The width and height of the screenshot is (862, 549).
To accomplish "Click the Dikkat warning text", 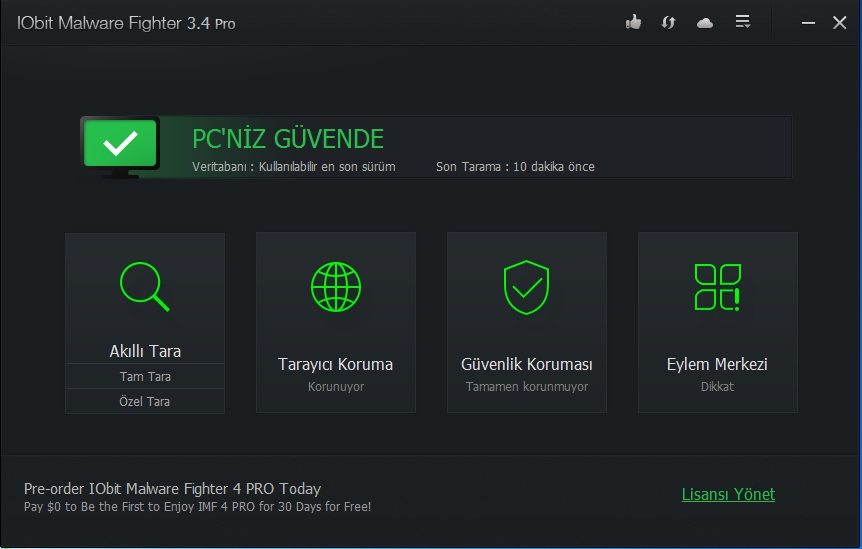I will click(x=717, y=387).
